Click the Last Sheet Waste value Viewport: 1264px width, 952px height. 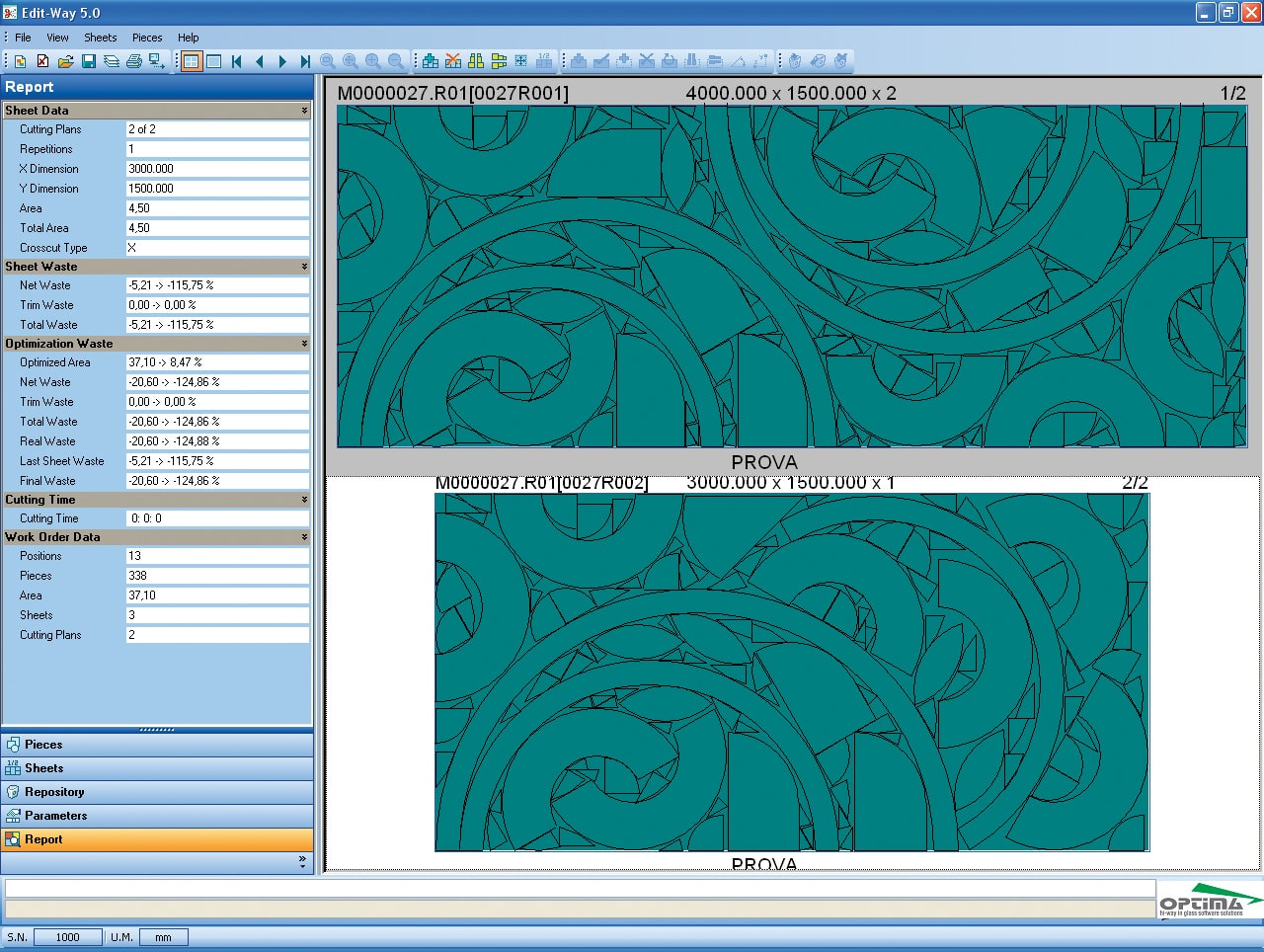click(x=217, y=461)
